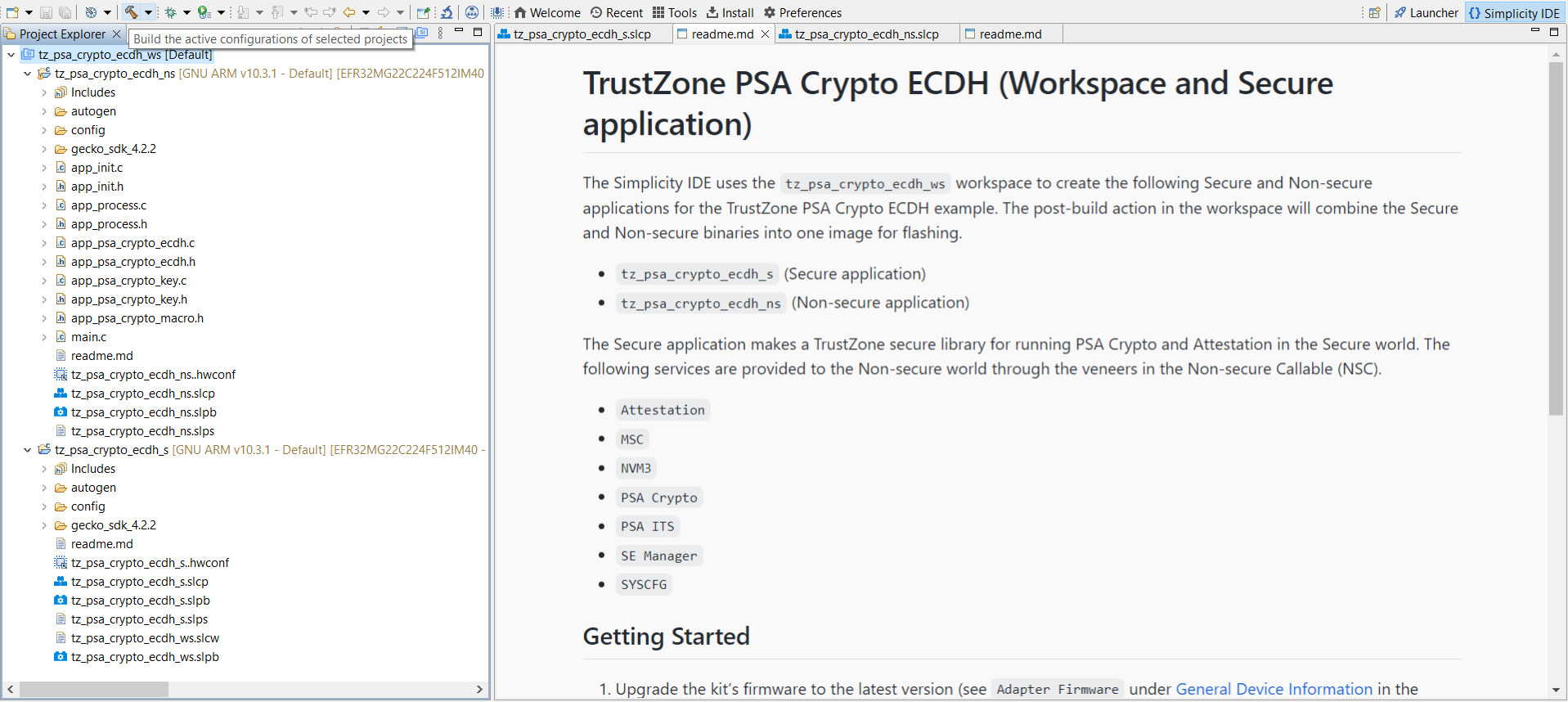This screenshot has height=702, width=1568.
Task: Follow the General Device Information link
Action: coord(1274,689)
